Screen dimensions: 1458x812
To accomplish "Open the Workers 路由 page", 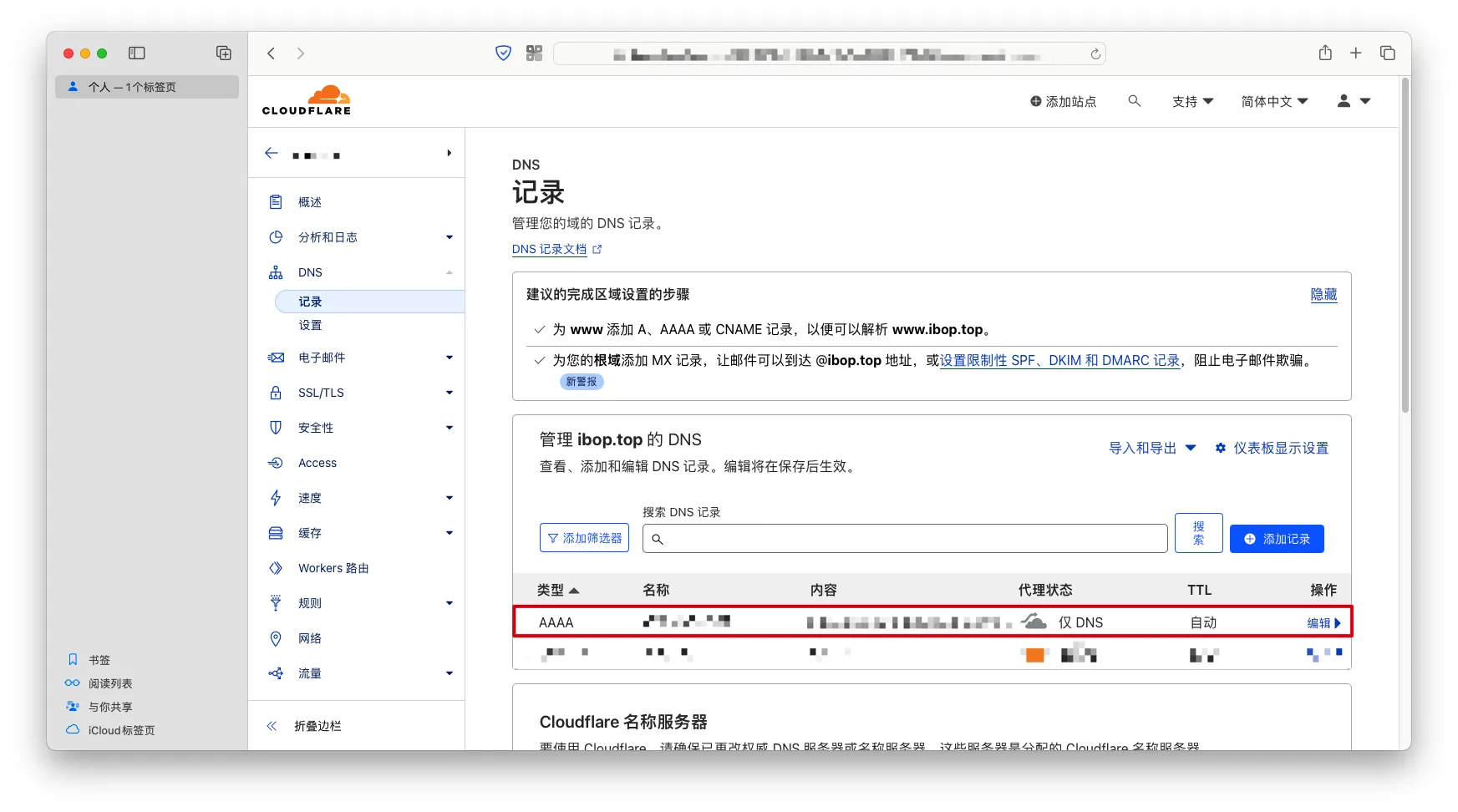I will [333, 568].
